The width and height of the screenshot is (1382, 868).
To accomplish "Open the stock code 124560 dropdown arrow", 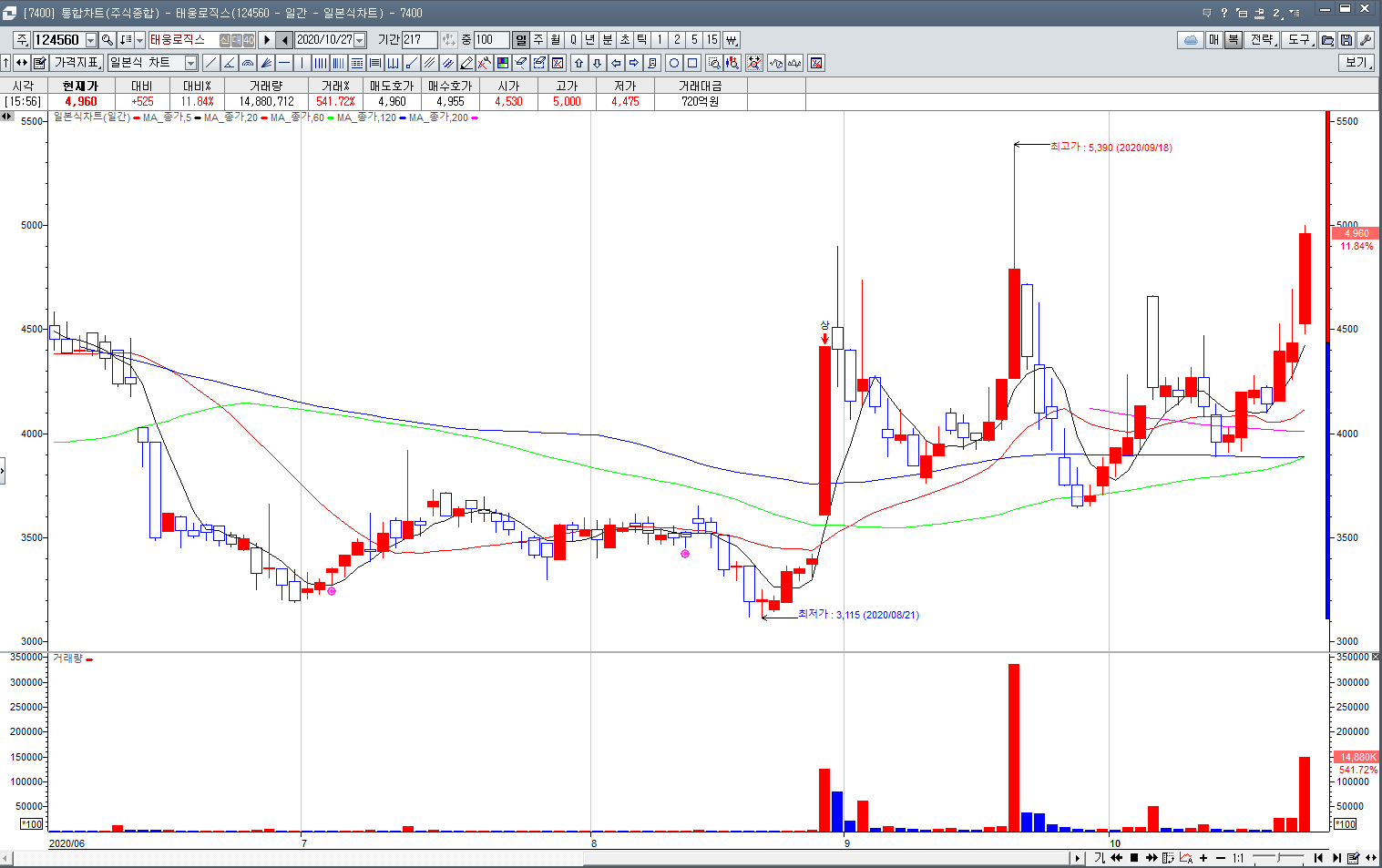I will (x=91, y=40).
